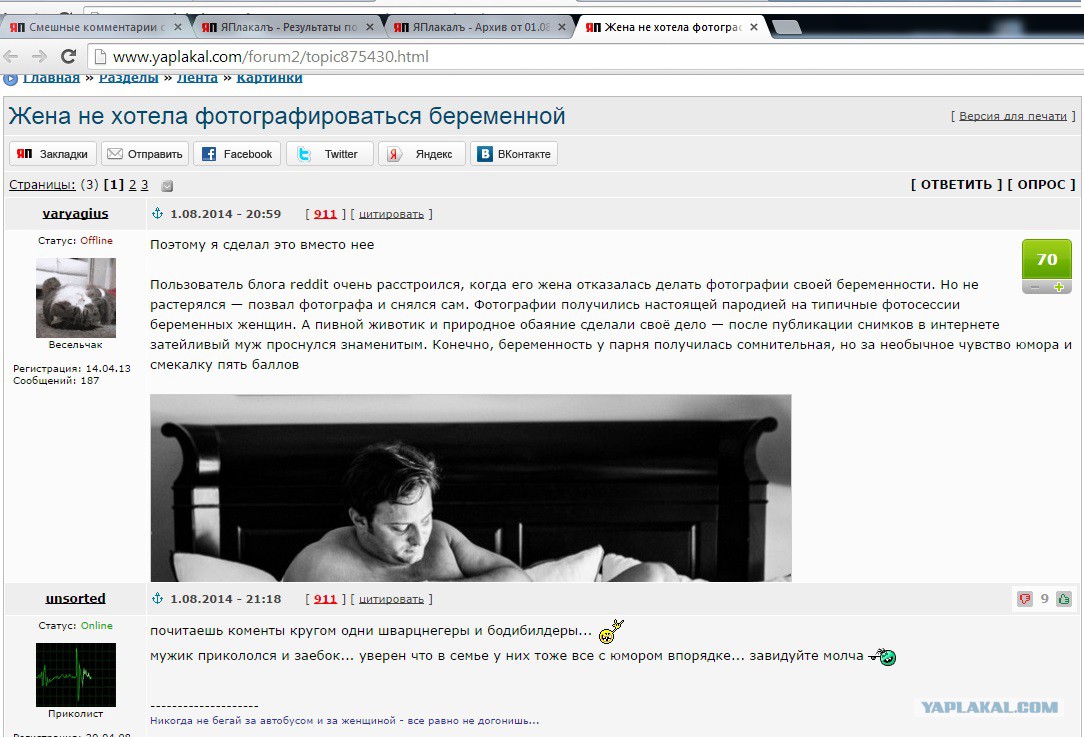Close the 'ЯПлакалъ - Архив' tab
This screenshot has height=737, width=1084.
(562, 27)
